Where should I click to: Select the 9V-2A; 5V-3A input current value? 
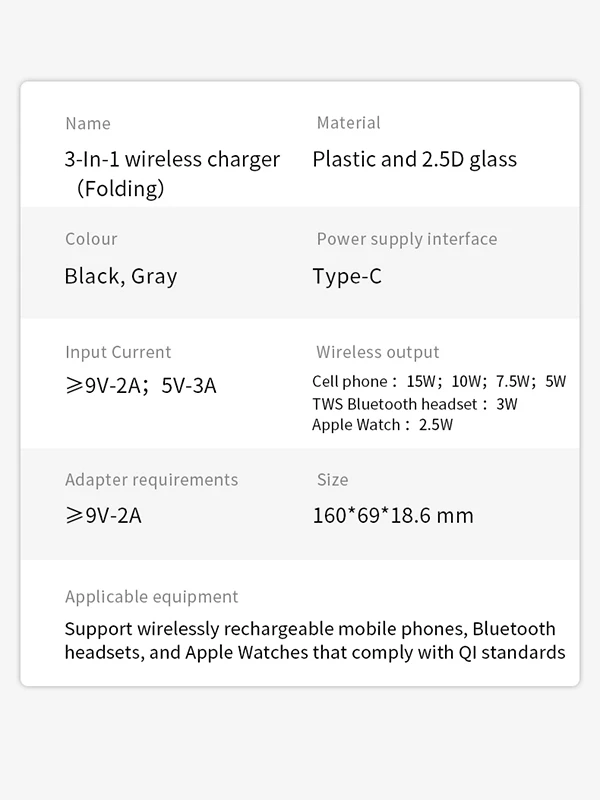(x=140, y=386)
